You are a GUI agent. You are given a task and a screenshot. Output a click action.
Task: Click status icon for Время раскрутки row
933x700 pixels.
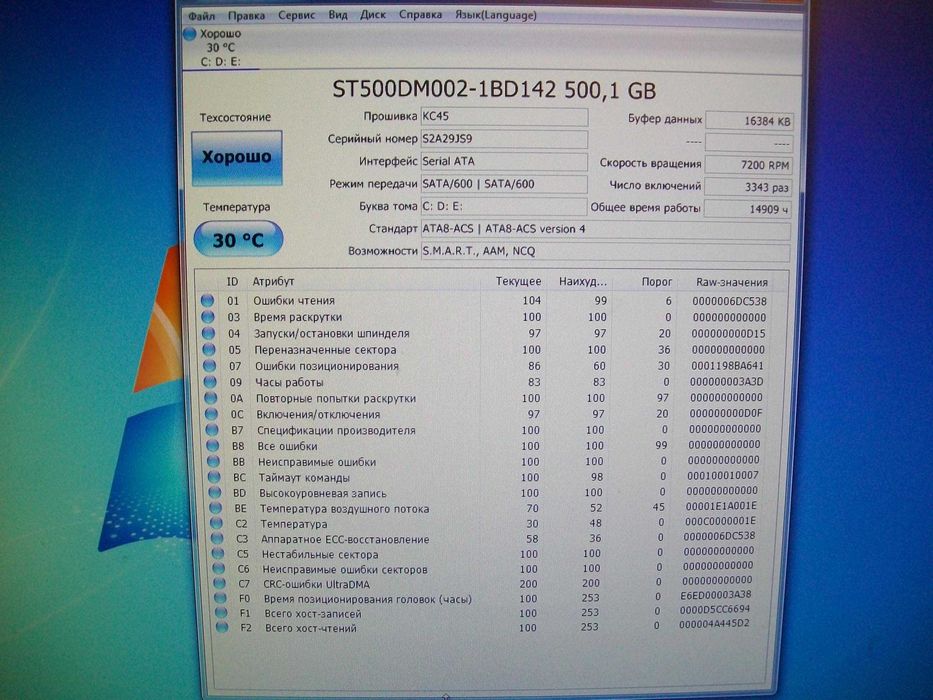coord(208,317)
